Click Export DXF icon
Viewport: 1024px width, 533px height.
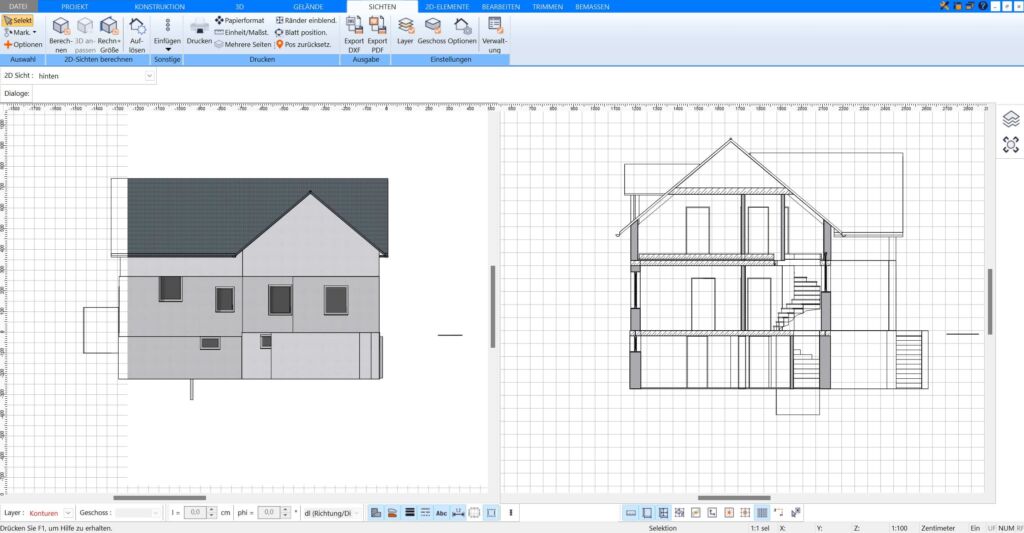point(354,26)
